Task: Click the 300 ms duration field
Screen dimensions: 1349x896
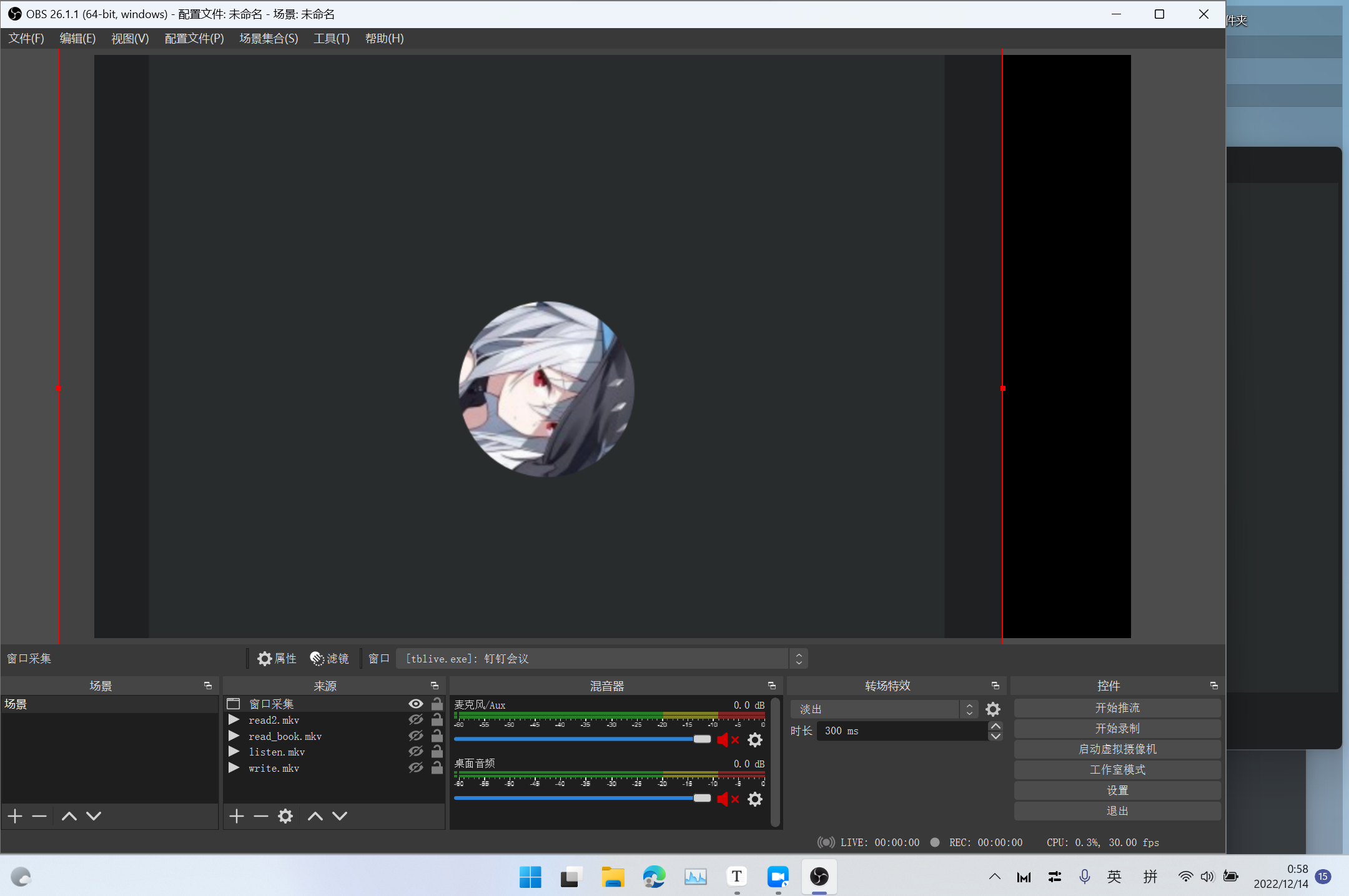Action: [902, 731]
